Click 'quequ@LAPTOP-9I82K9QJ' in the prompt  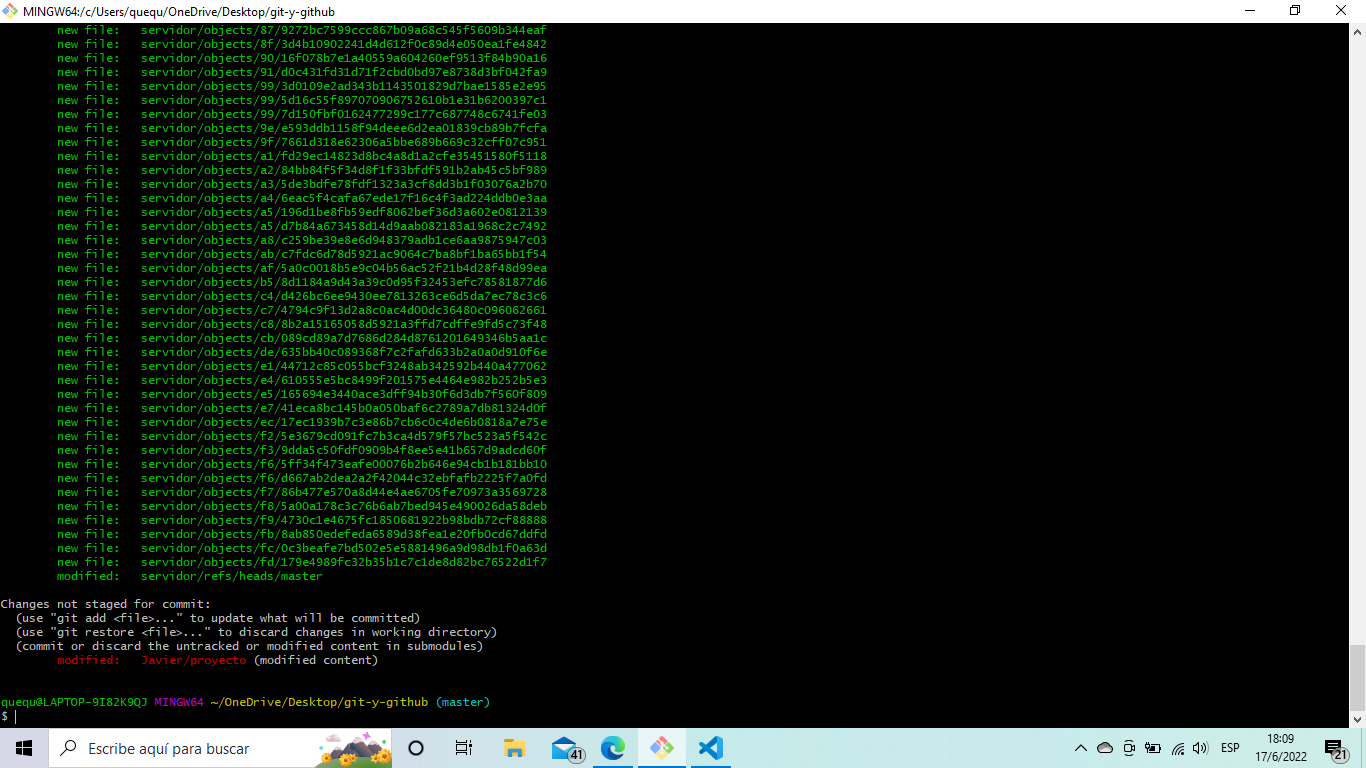click(x=74, y=702)
